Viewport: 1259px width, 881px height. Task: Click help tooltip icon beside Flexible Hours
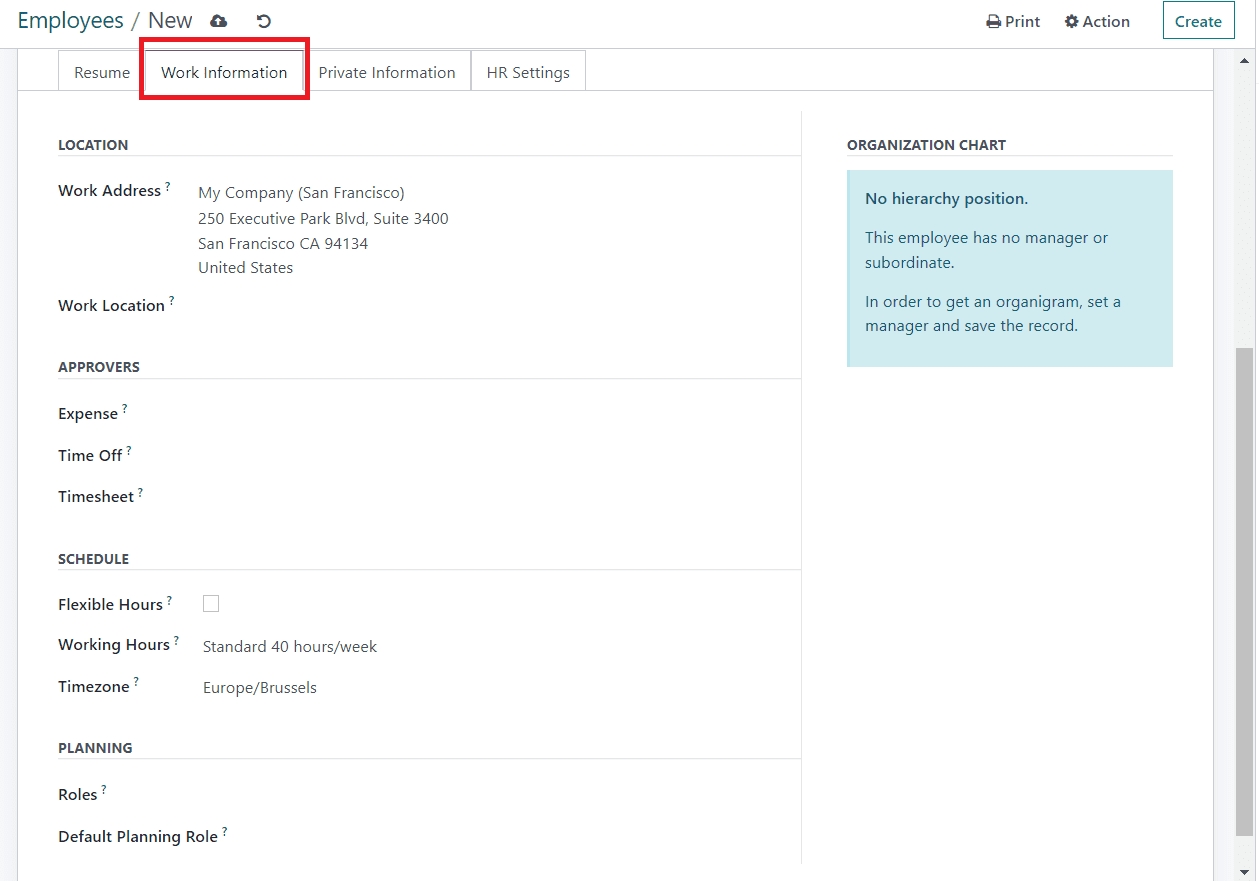coord(169,600)
